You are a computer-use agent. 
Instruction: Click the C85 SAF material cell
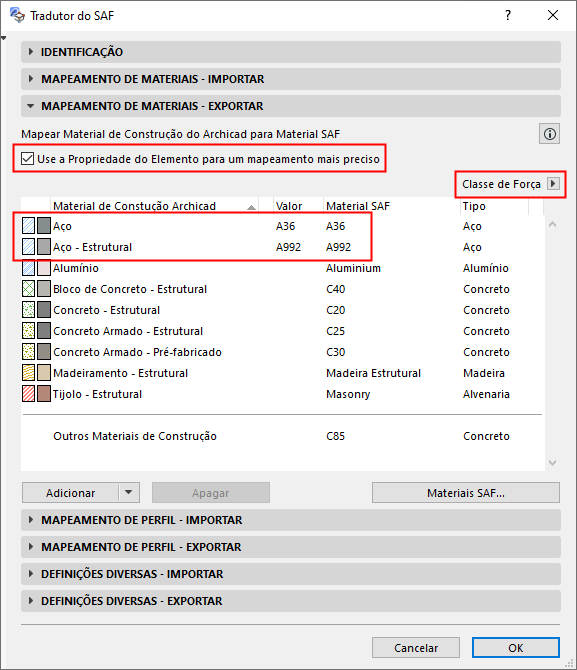click(336, 436)
